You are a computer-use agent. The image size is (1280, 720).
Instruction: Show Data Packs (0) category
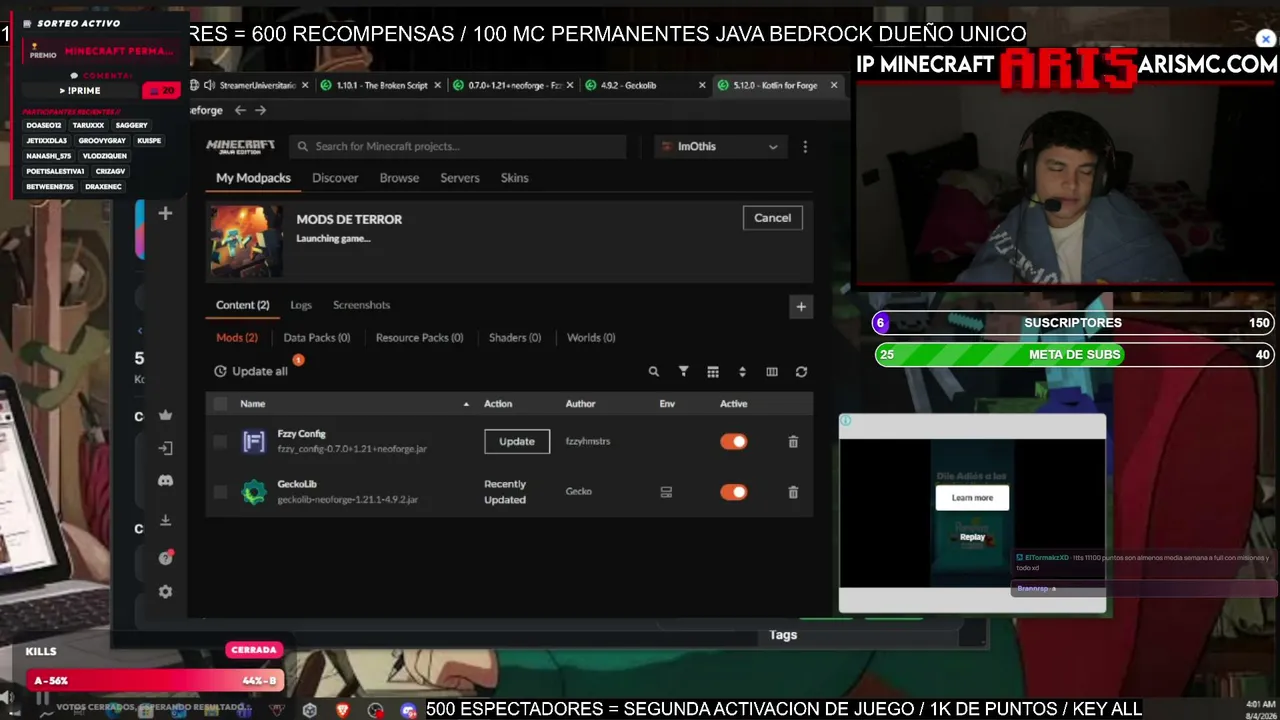click(317, 338)
